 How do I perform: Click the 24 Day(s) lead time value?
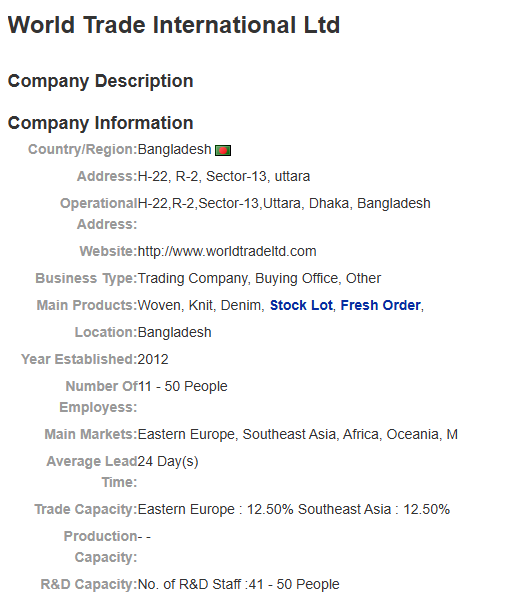point(168,461)
